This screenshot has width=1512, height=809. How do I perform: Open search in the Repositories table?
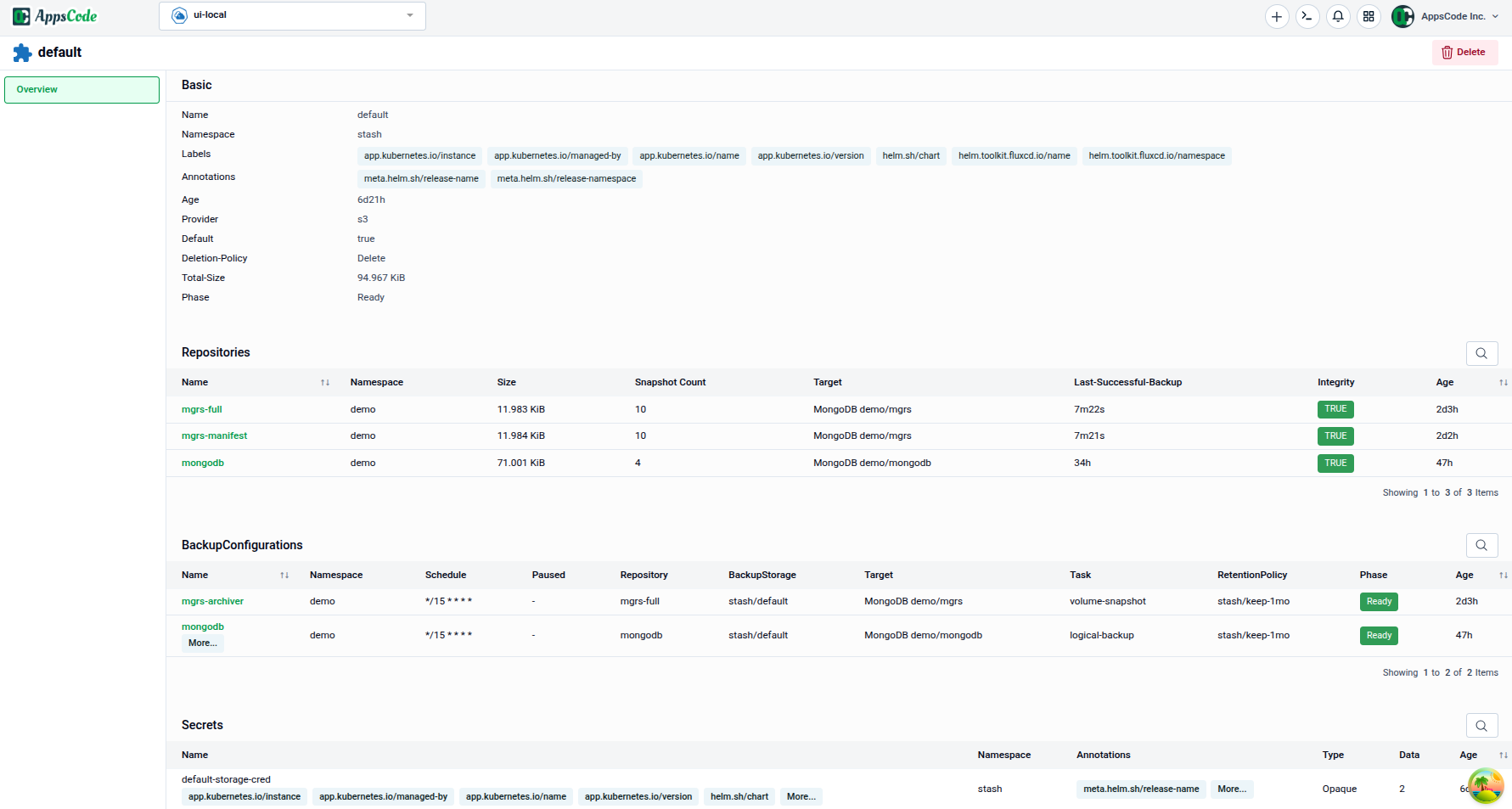click(1481, 353)
